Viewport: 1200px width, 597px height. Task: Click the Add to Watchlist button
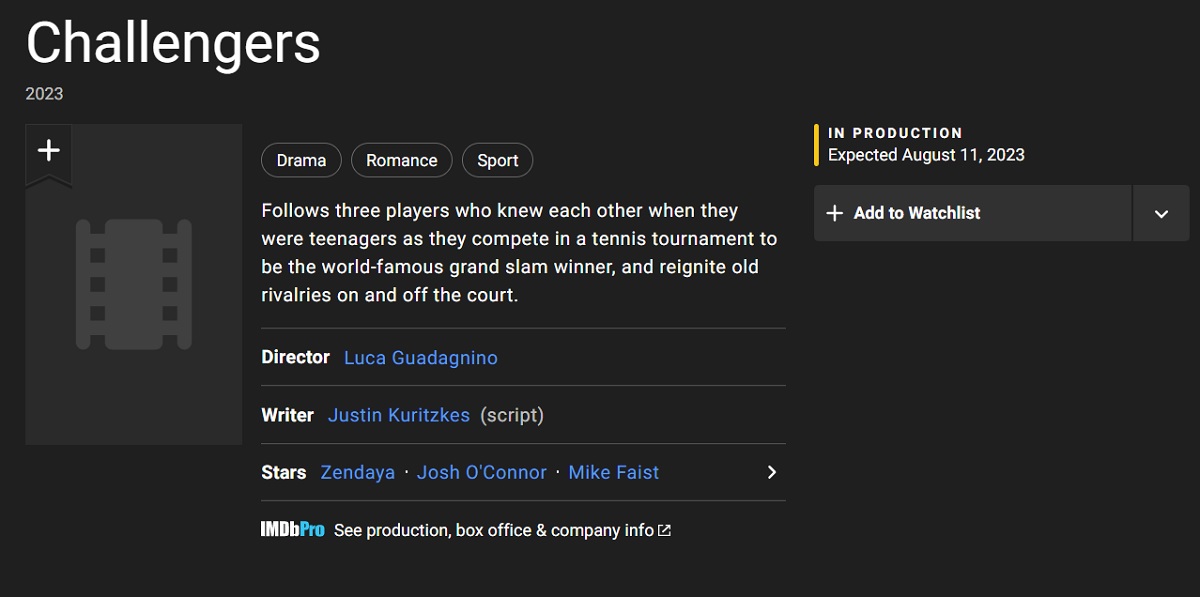click(x=973, y=213)
